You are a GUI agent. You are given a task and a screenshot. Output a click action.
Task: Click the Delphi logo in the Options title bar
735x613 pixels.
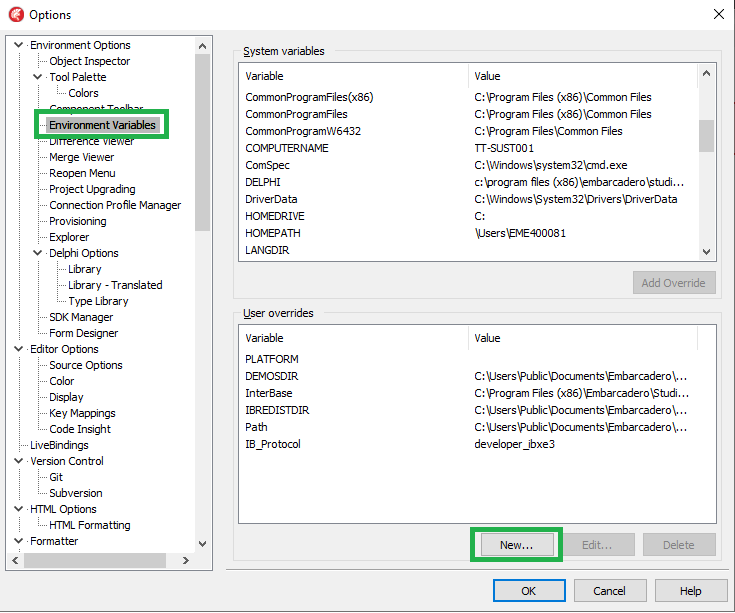tap(16, 15)
